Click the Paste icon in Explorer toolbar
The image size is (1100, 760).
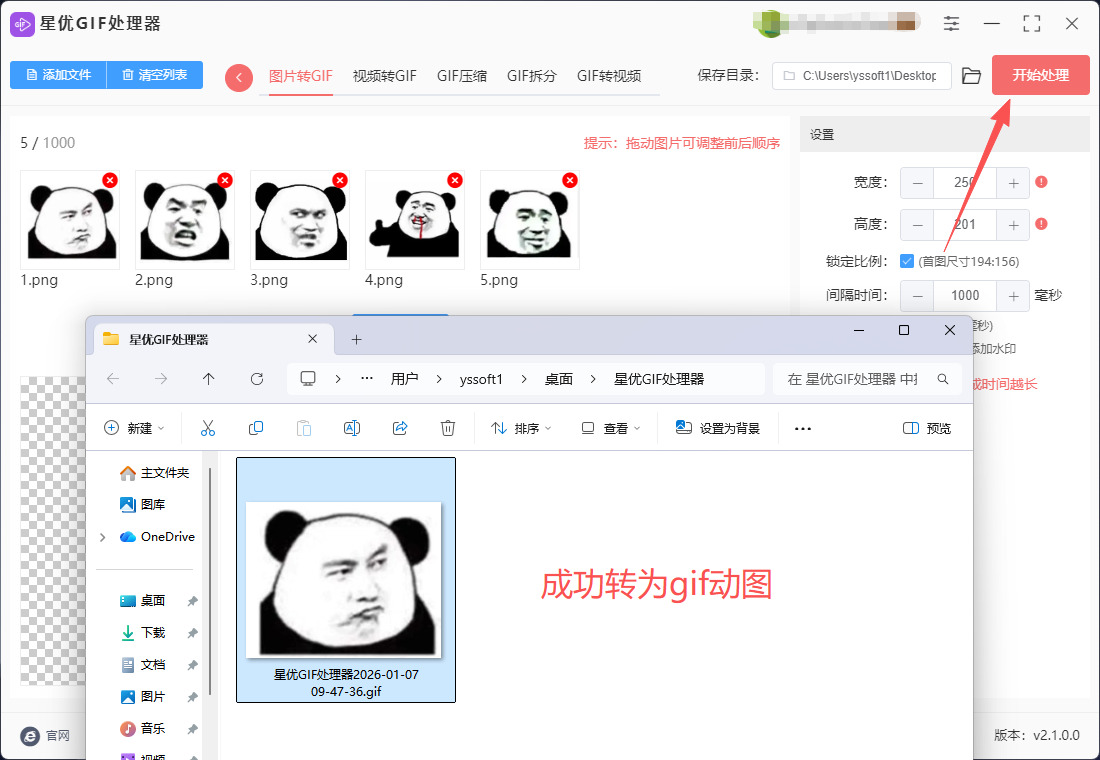tap(304, 428)
